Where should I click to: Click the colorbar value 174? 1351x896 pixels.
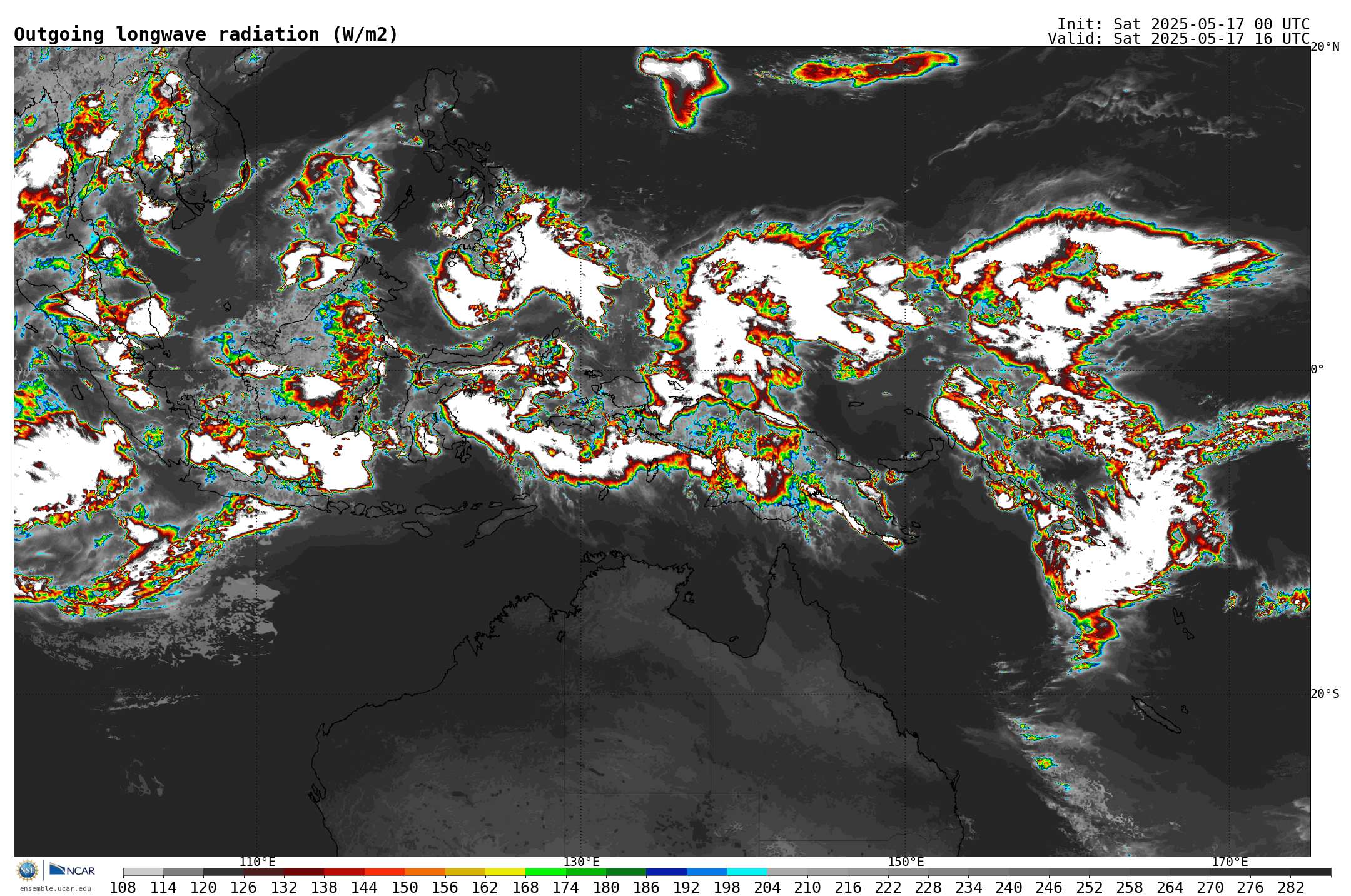pos(565,887)
